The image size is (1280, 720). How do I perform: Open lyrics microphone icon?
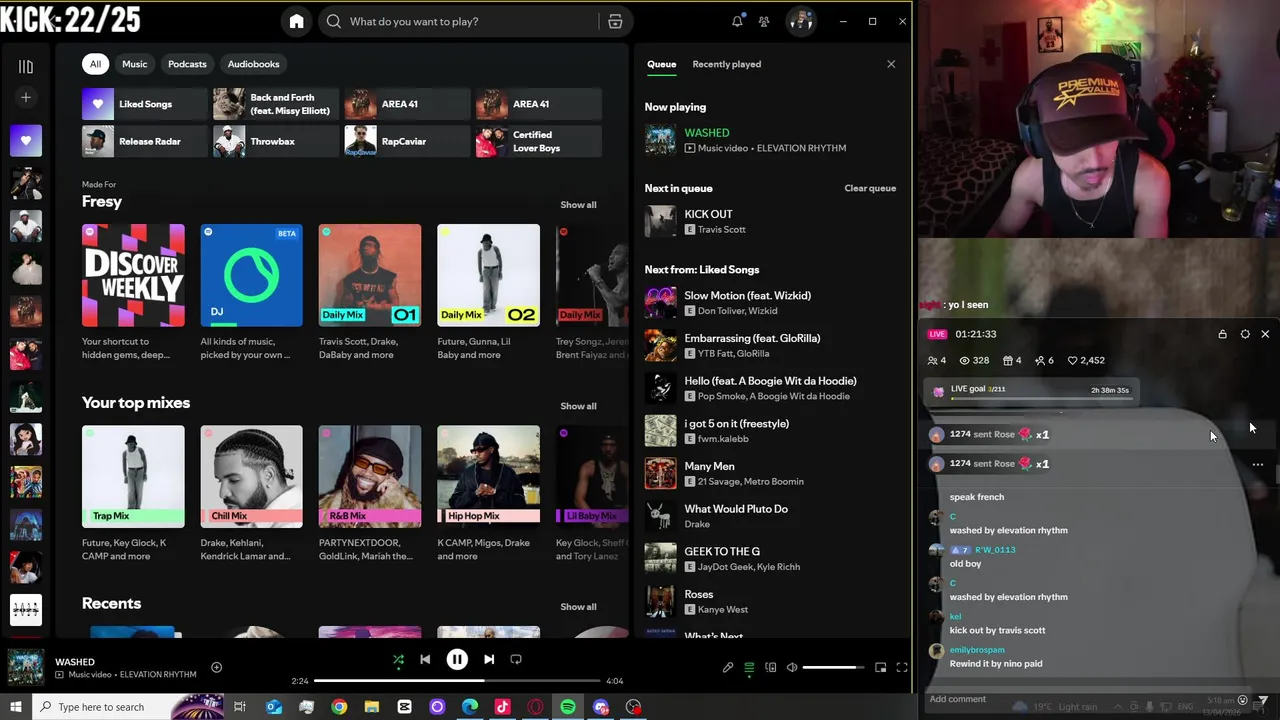(x=728, y=667)
